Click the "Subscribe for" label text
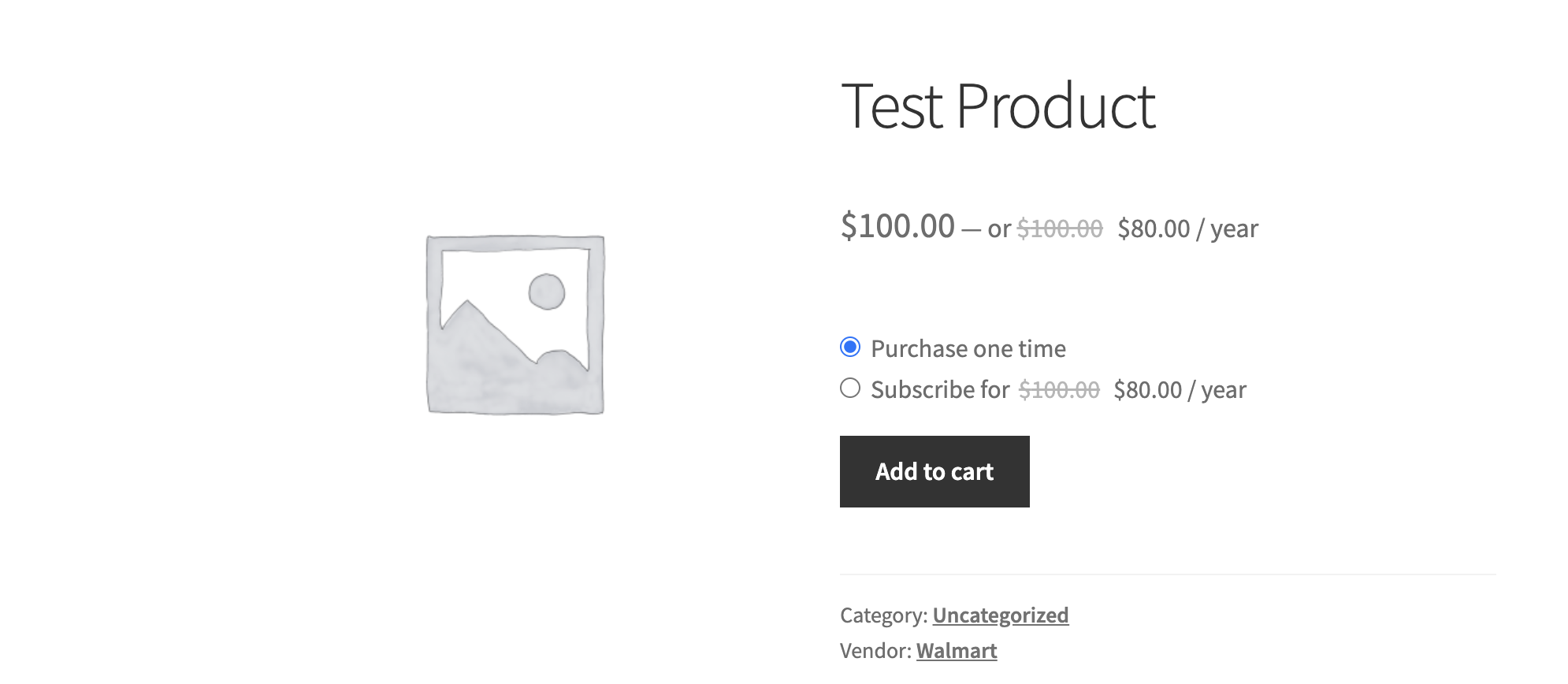1568x684 pixels. pos(940,389)
